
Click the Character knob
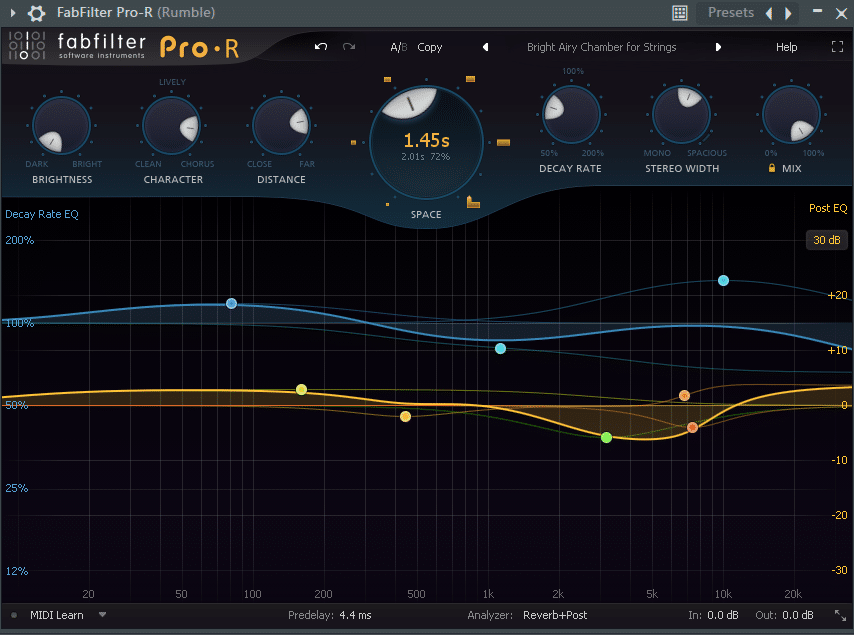tap(172, 126)
